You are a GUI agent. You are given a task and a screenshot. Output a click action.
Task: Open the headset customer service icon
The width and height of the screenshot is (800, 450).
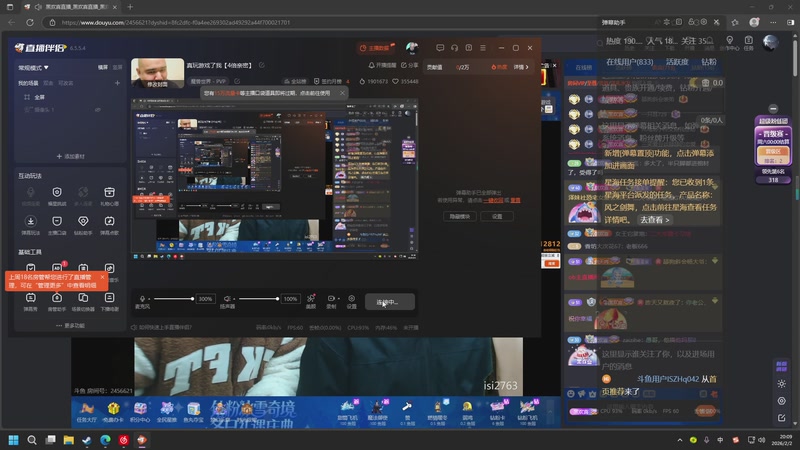[454, 47]
